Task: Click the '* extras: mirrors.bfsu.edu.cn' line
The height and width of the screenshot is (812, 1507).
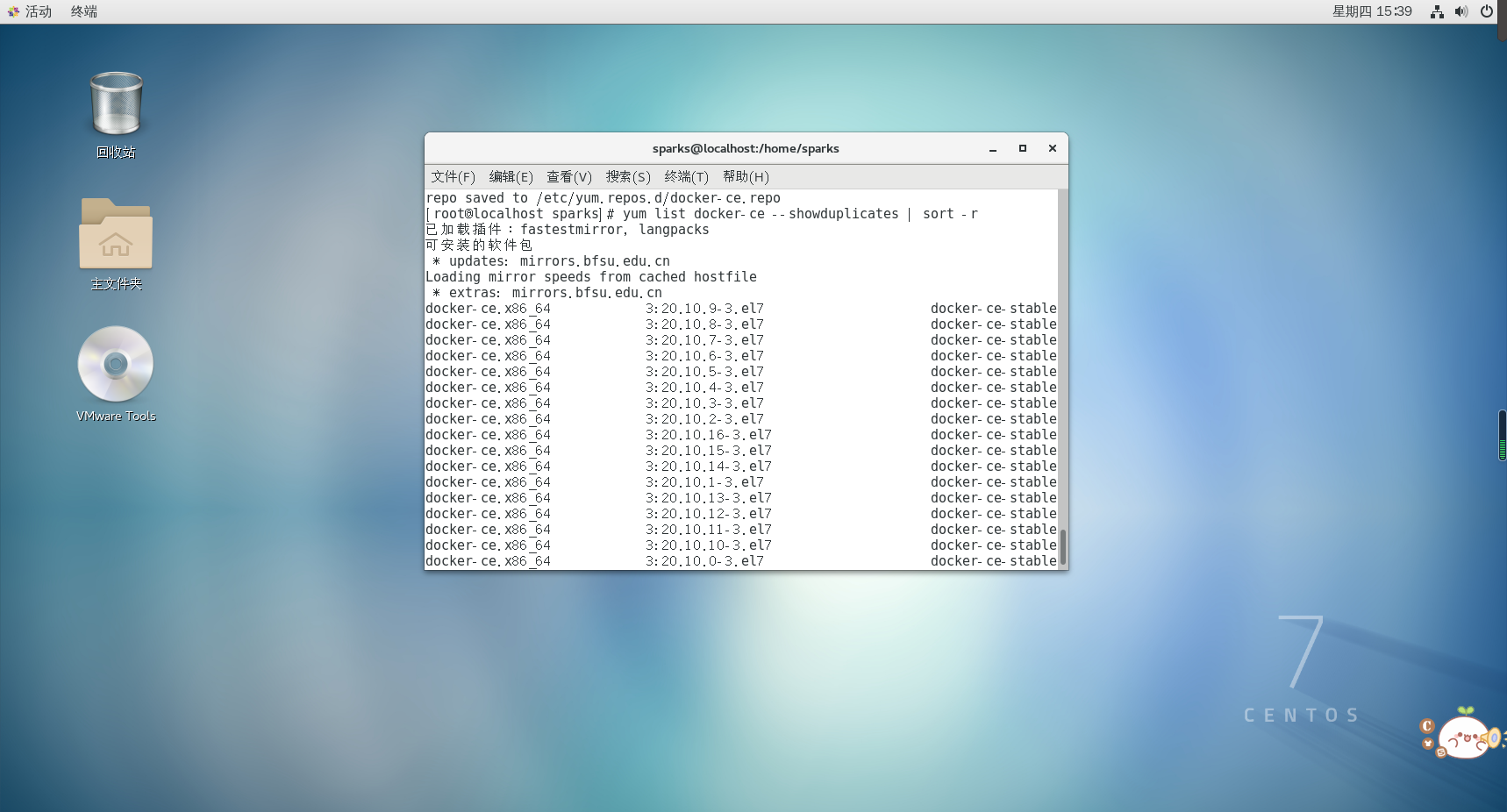Action: (547, 293)
